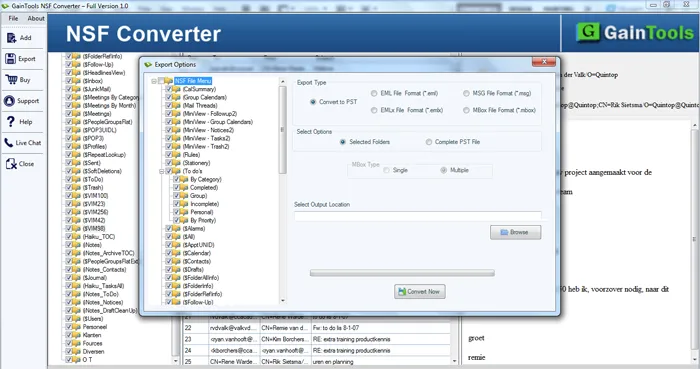Click the GainTools logo icon
This screenshot has width=700, height=369.
(x=588, y=33)
